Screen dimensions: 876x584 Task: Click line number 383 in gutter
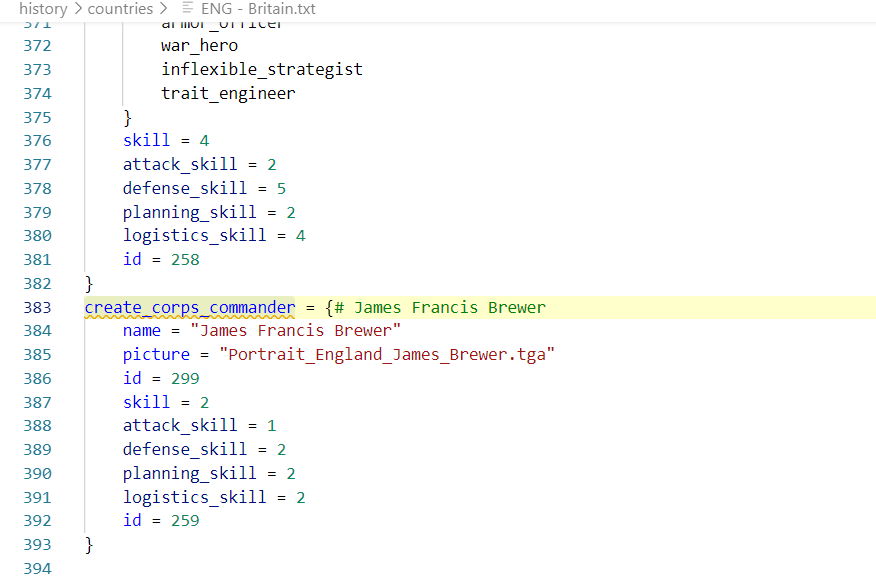click(x=37, y=307)
